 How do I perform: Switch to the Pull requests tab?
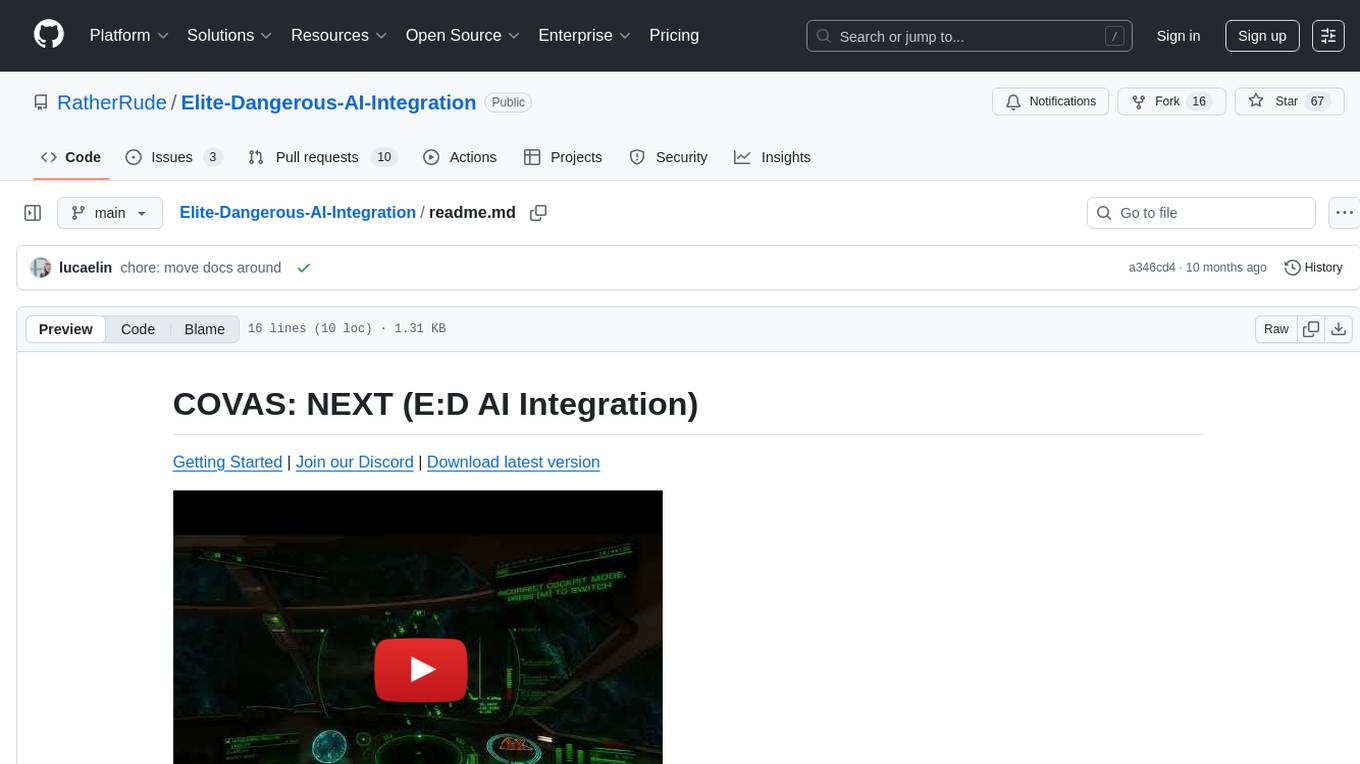[x=322, y=157]
